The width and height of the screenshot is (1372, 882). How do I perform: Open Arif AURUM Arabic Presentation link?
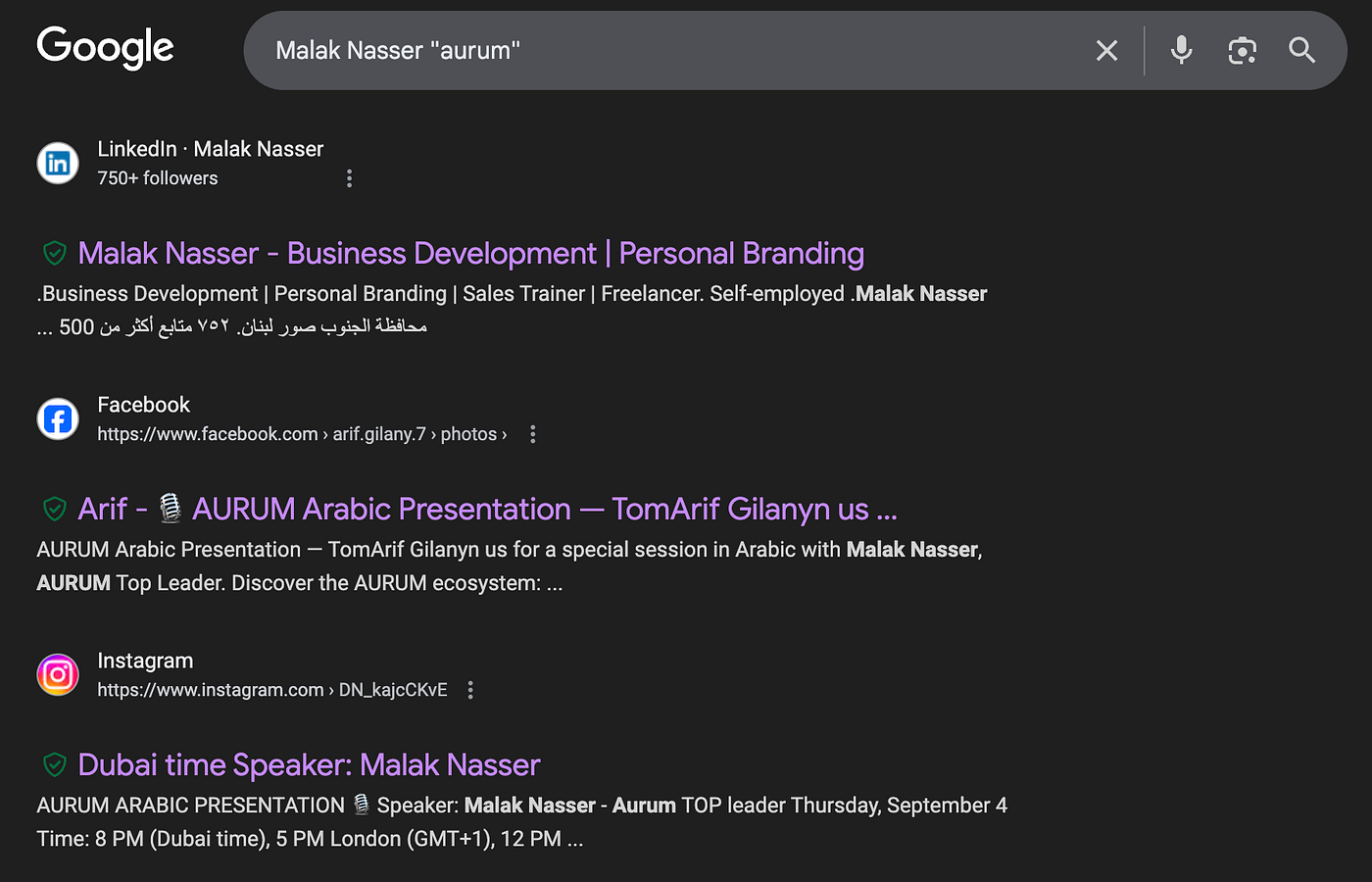click(x=488, y=510)
